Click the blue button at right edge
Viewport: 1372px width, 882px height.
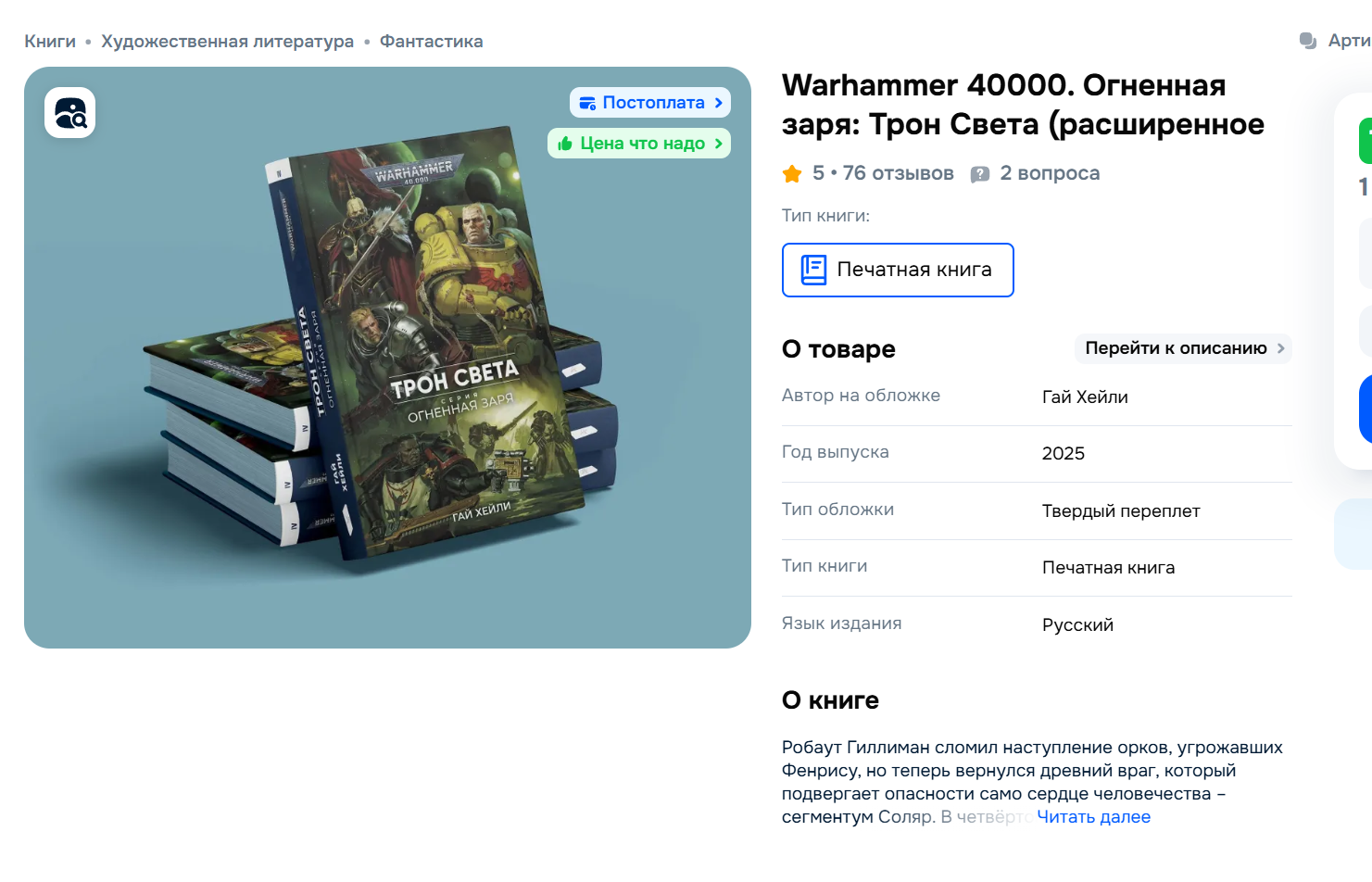tap(1366, 409)
